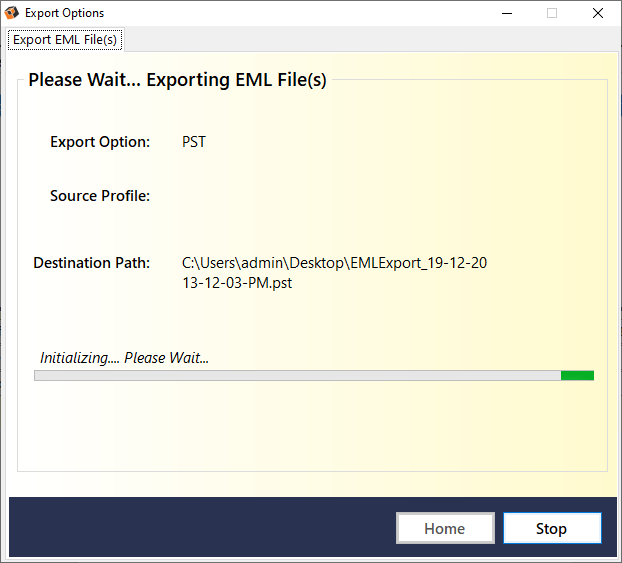Image resolution: width=622 pixels, height=563 pixels.
Task: Click the EMLExport destination path first line
Action: [334, 263]
